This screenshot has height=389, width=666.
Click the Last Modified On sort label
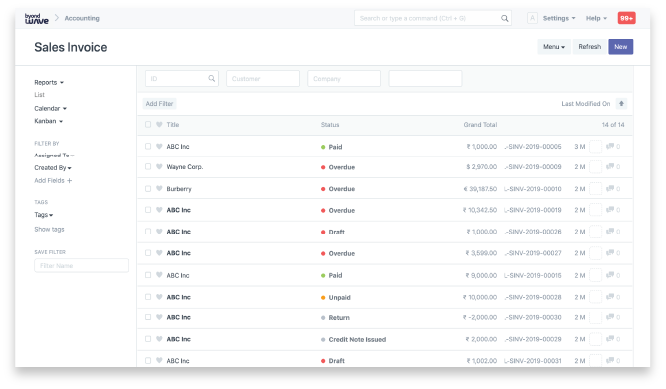tap(585, 104)
